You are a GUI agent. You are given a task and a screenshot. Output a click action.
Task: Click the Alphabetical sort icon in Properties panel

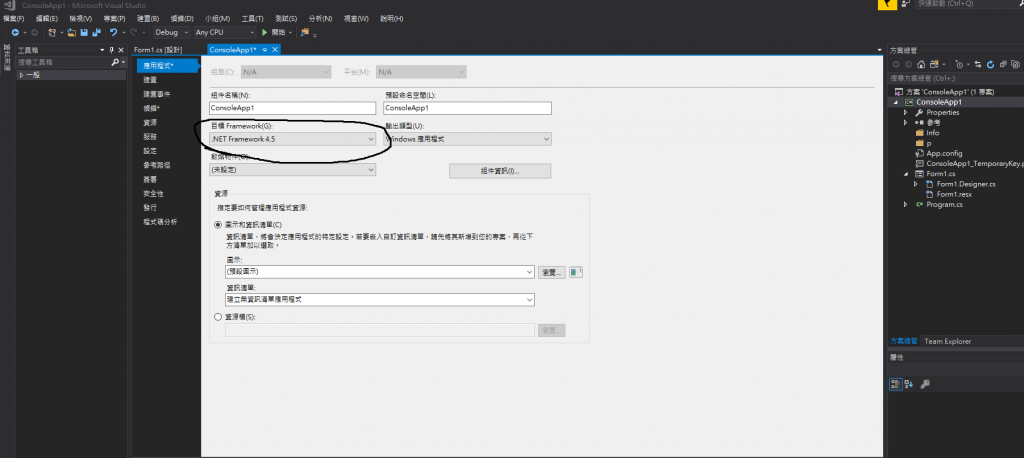[909, 384]
